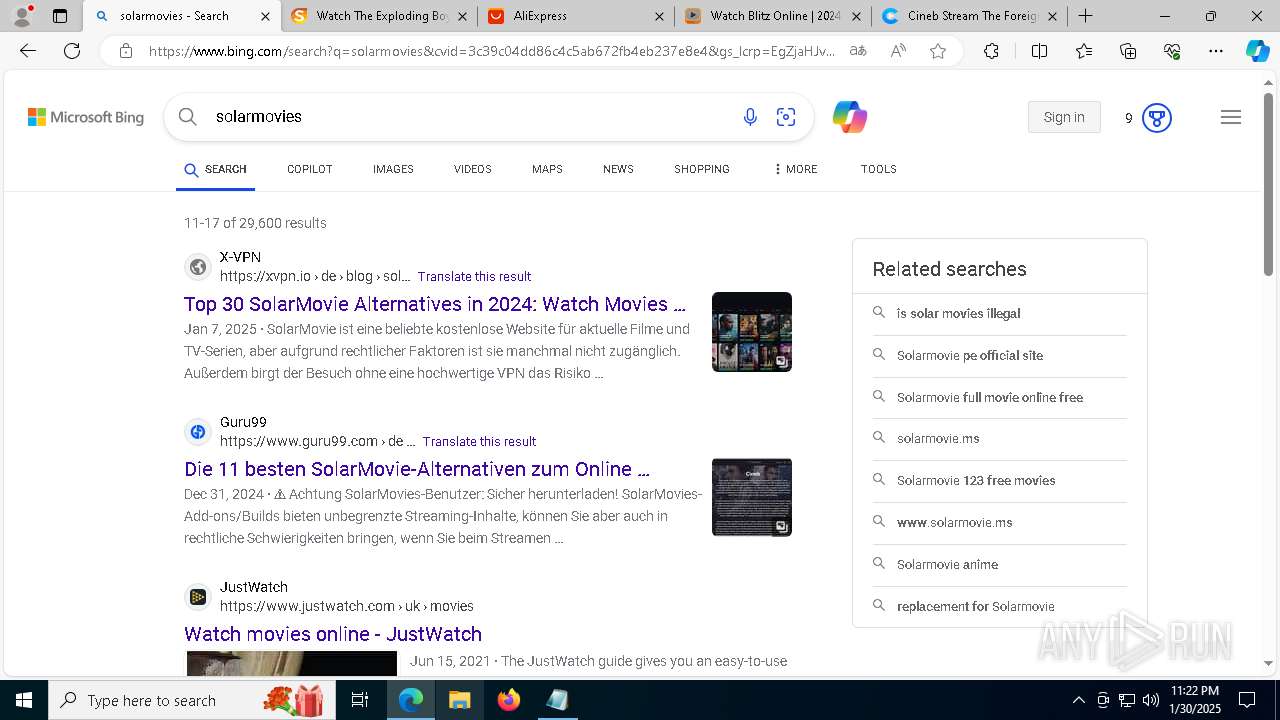This screenshot has height=720, width=1280.
Task: Open the Favorites list icon
Action: click(1084, 51)
